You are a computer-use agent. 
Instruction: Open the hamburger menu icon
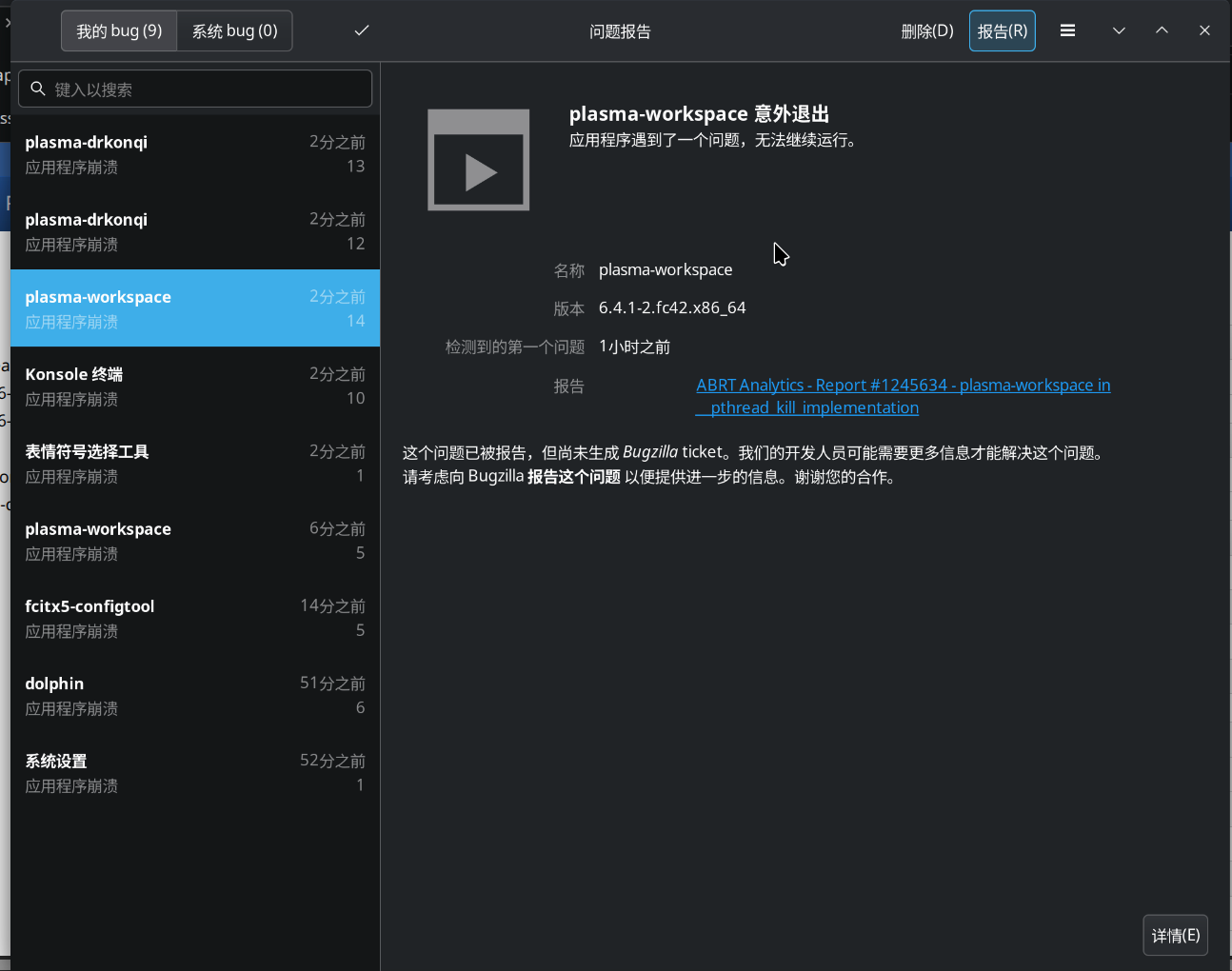pyautogui.click(x=1067, y=30)
